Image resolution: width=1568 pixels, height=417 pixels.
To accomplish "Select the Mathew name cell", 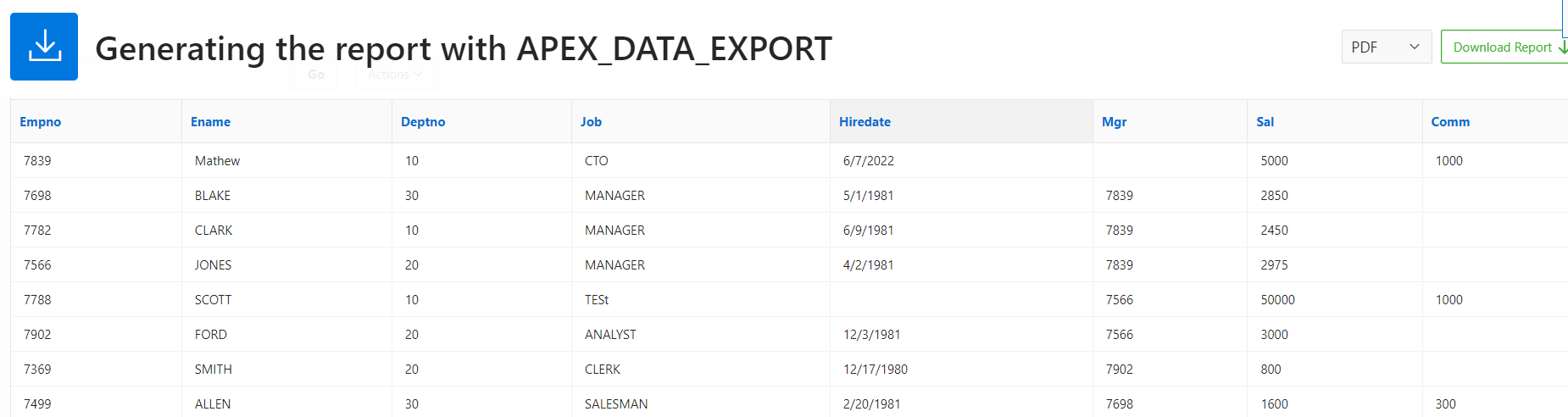I will pos(217,161).
